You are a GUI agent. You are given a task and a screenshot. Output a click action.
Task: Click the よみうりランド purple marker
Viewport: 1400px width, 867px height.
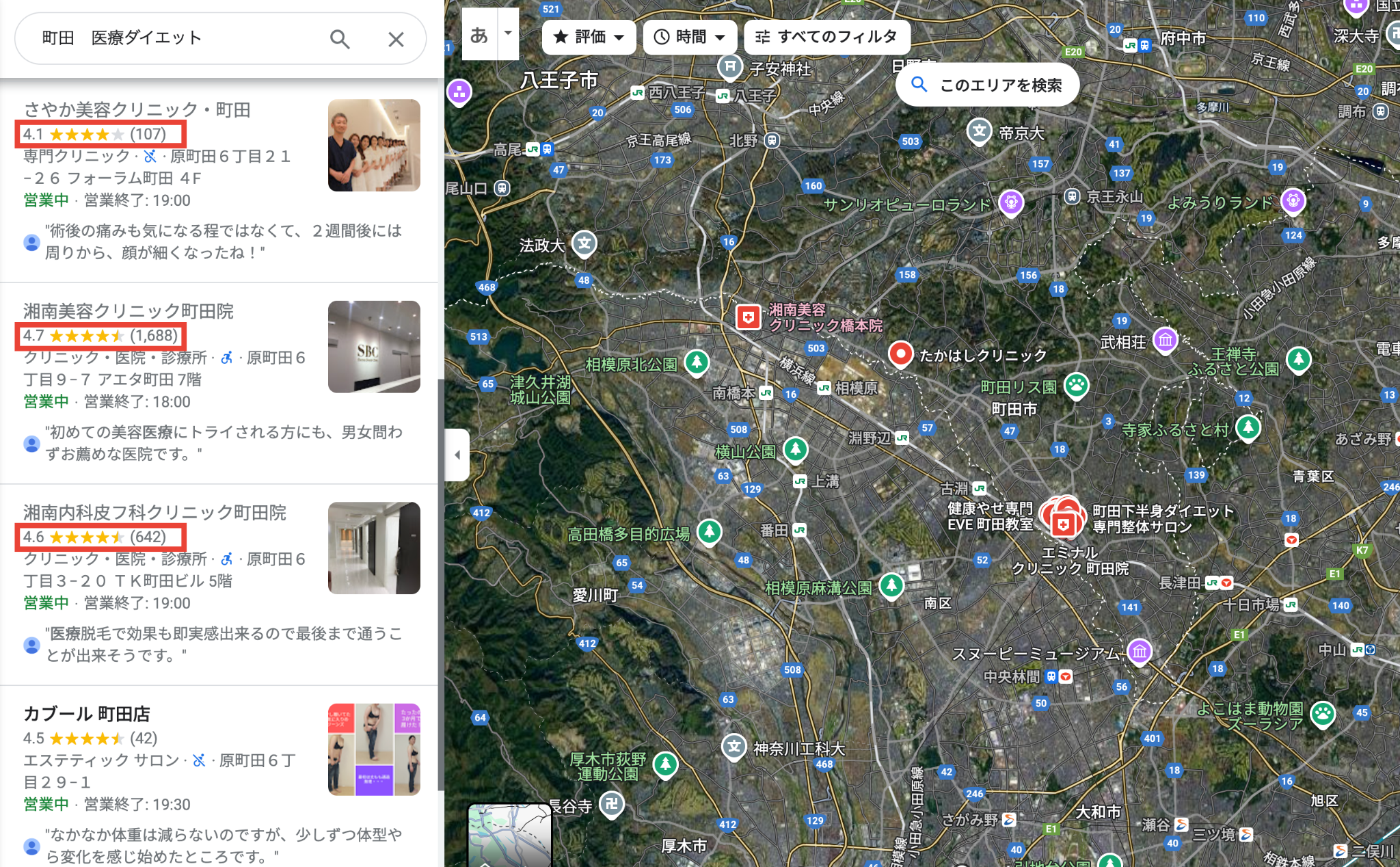tap(1293, 201)
